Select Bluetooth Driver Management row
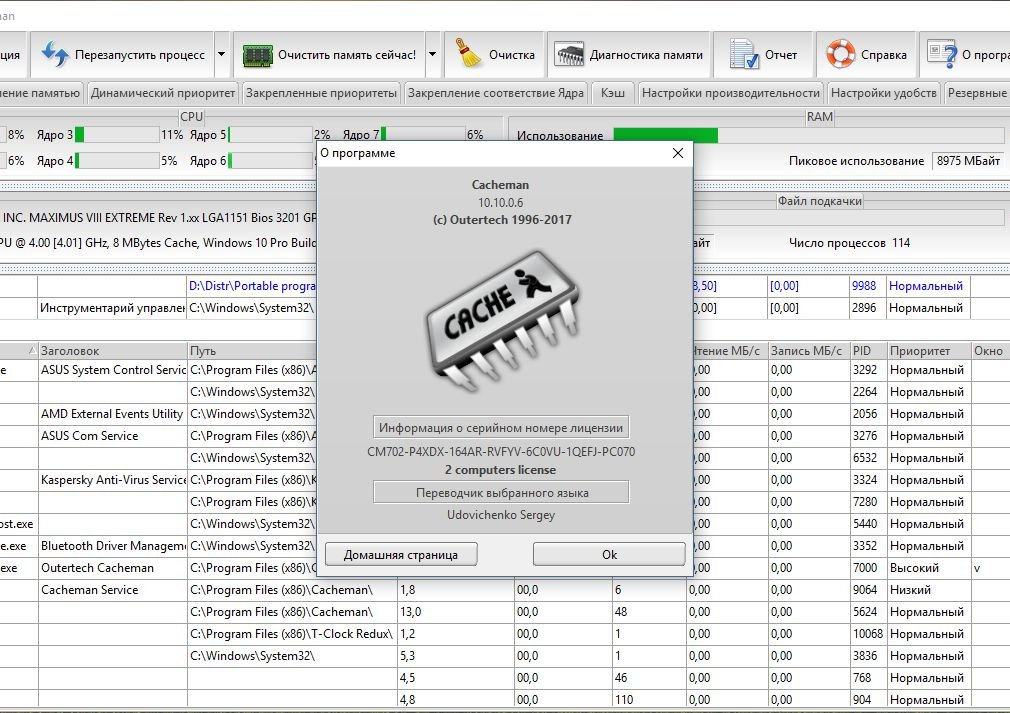The width and height of the screenshot is (1010, 713). click(x=113, y=546)
